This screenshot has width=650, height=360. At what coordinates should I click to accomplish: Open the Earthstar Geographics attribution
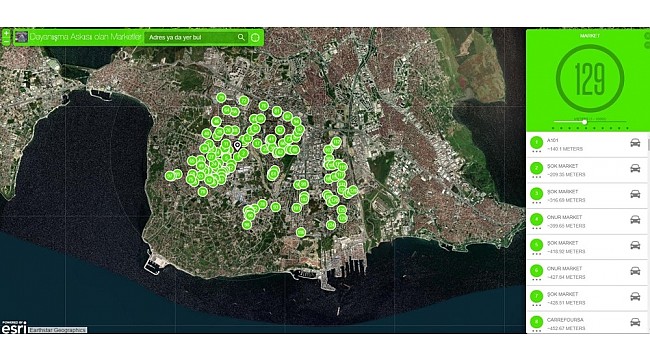coord(58,330)
